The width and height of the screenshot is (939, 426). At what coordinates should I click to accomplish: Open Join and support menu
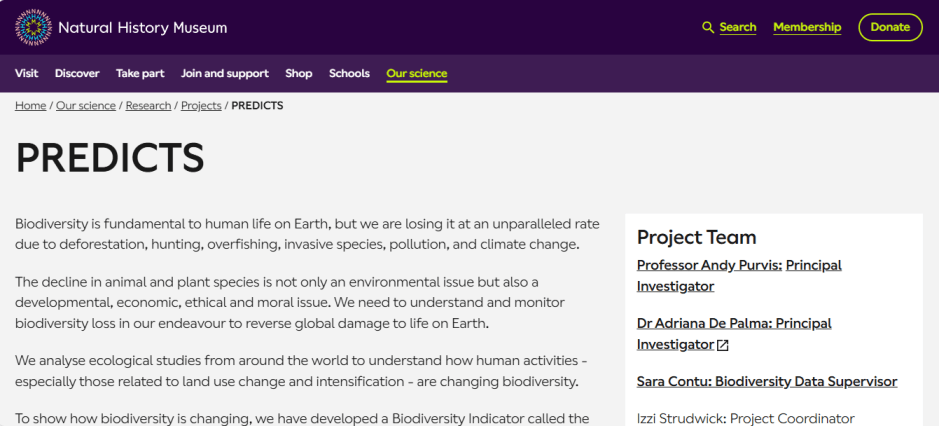pos(225,73)
